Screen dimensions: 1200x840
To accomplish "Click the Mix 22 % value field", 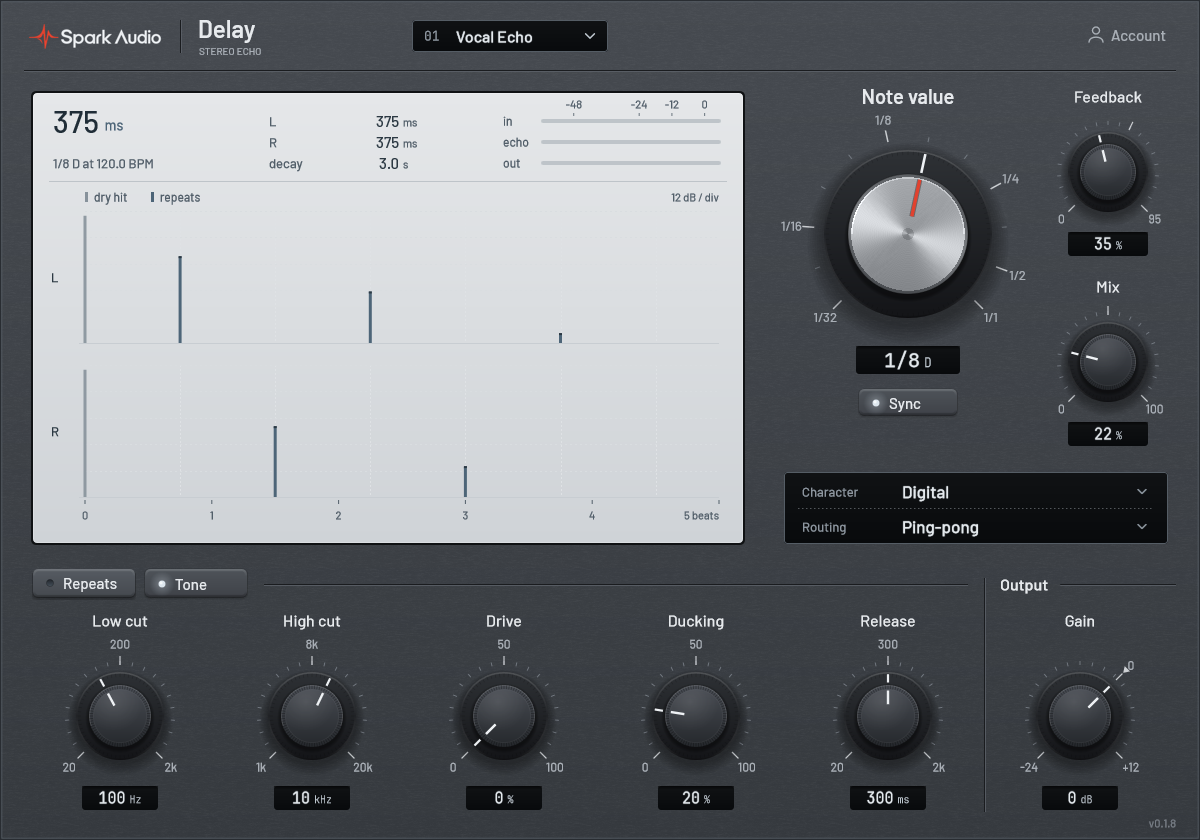I will click(1108, 434).
